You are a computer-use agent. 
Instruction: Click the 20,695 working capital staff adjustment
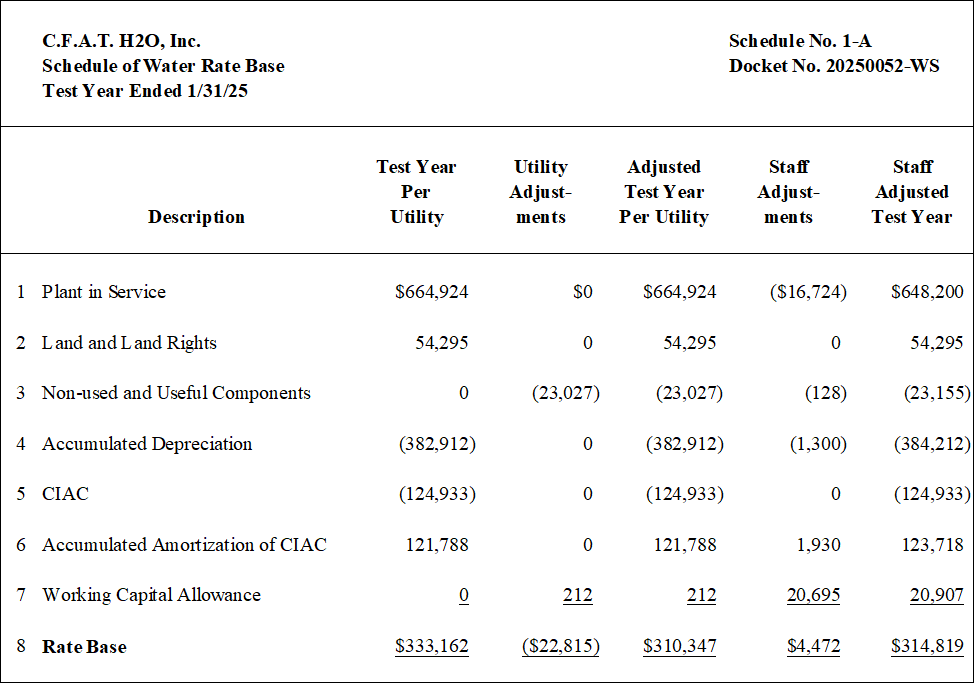pyautogui.click(x=813, y=595)
